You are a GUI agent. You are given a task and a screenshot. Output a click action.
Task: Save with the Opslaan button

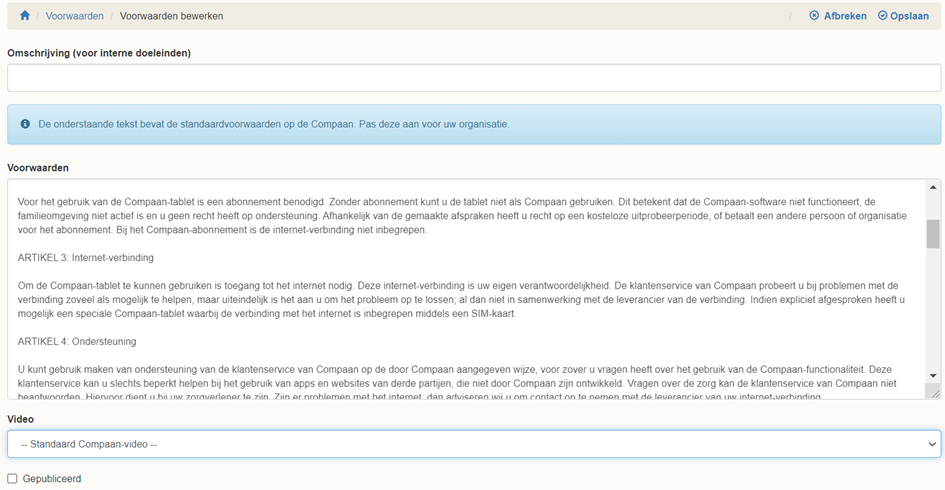(x=903, y=16)
